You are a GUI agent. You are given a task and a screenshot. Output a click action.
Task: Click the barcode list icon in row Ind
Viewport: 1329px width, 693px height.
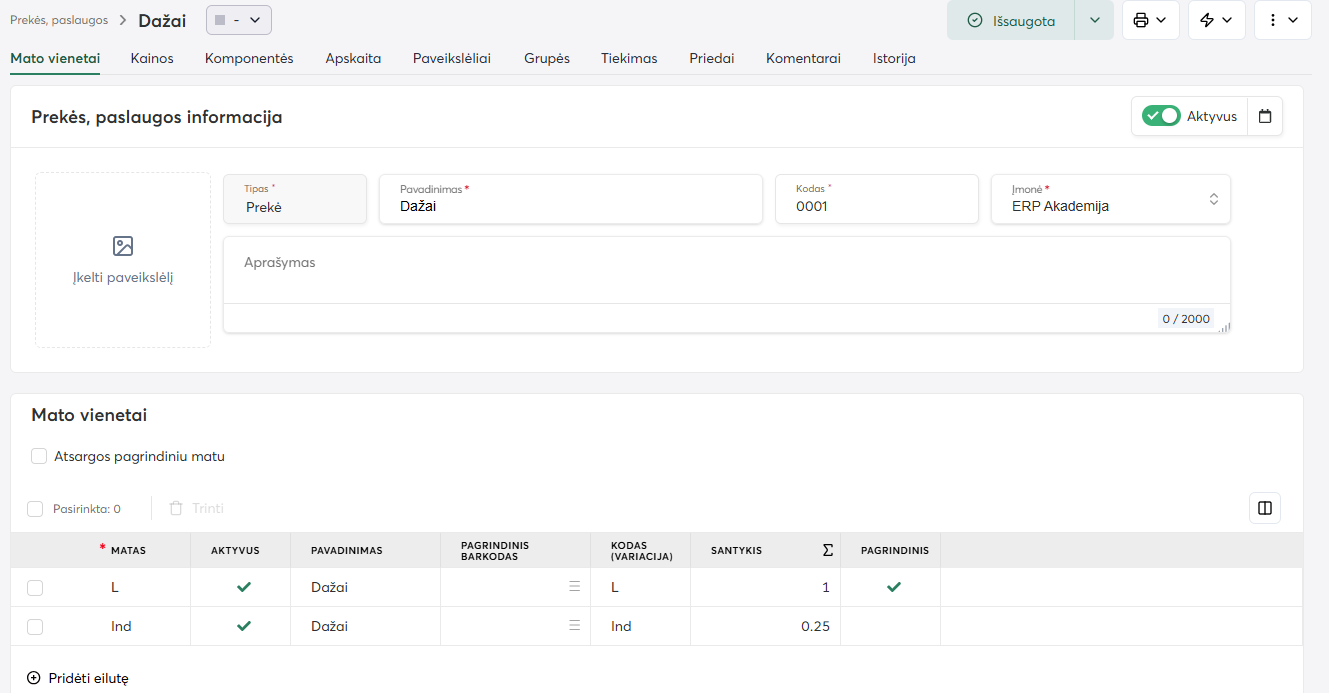click(574, 626)
